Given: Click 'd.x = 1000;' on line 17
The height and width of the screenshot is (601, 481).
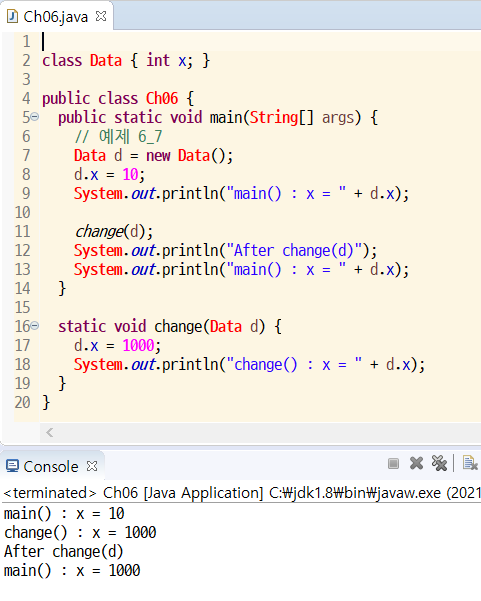Looking at the screenshot, I should coord(117,345).
